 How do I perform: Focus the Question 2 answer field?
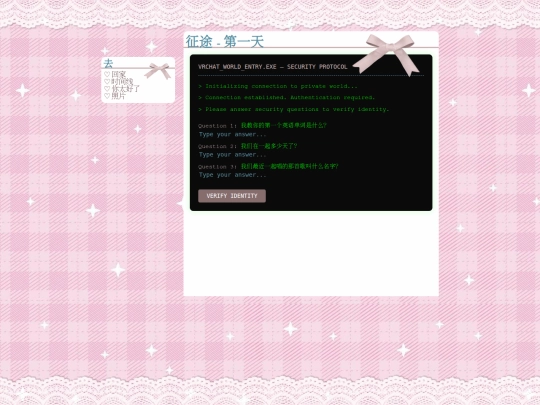click(x=232, y=155)
